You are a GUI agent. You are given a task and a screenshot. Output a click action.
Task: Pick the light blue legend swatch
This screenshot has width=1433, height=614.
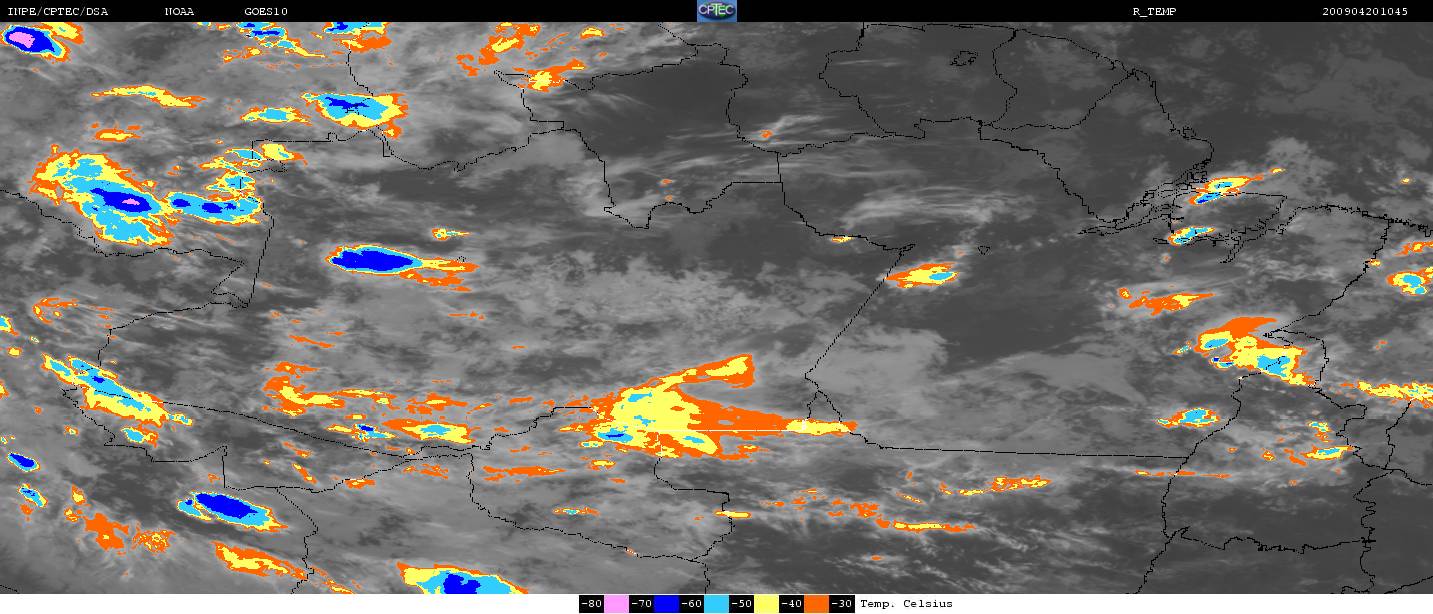point(716,604)
